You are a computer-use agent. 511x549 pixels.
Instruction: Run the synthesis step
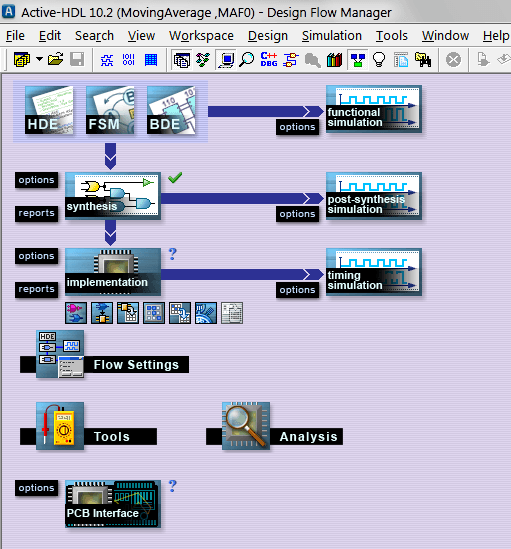click(x=113, y=196)
